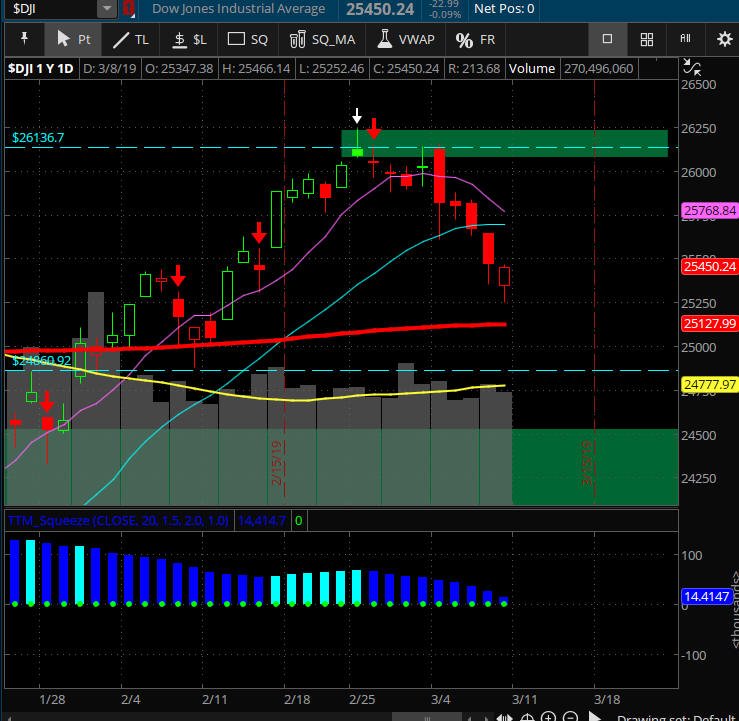This screenshot has height=721, width=739.
Task: Click the 3/11 date label on time axis
Action: [525, 699]
